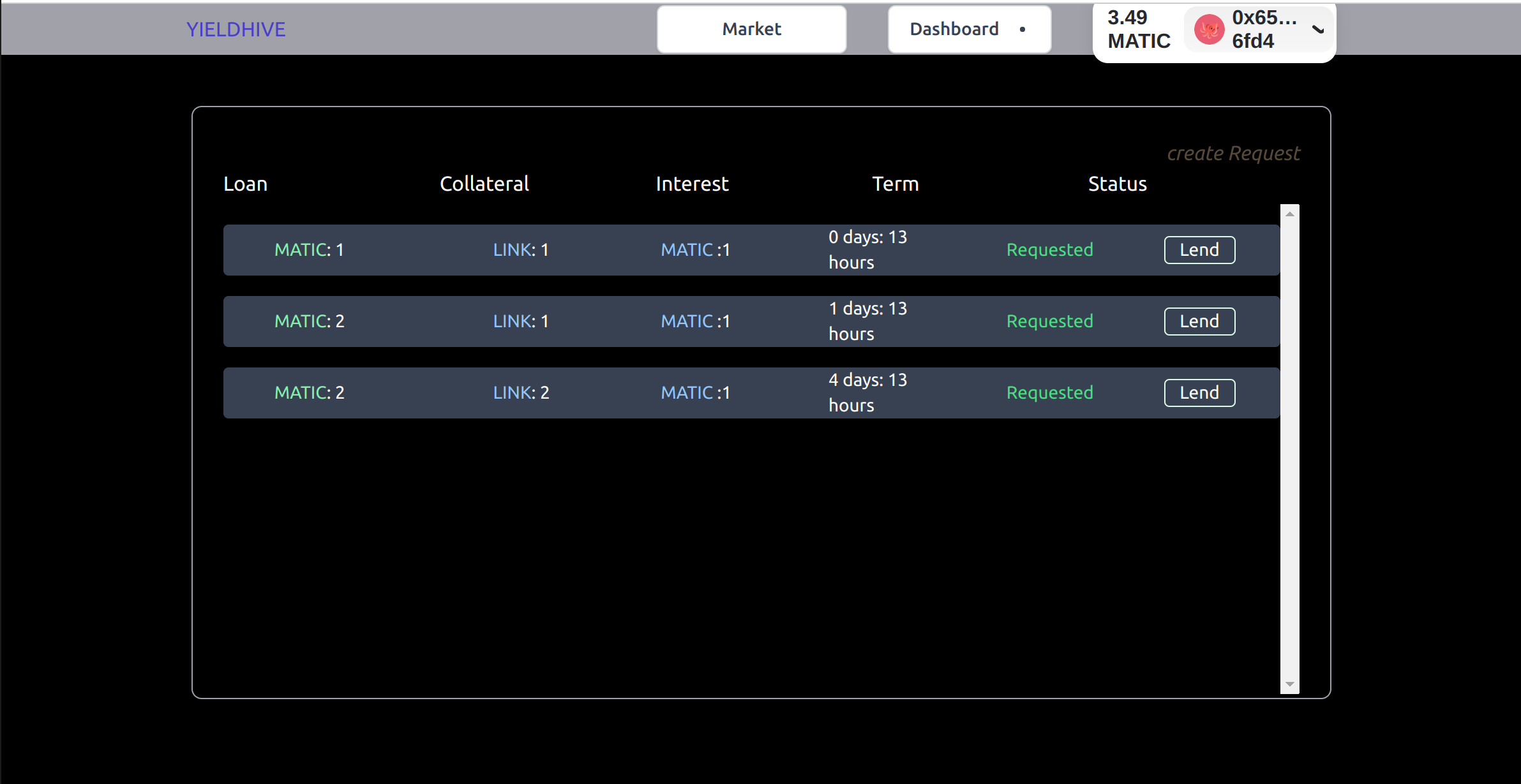1521x784 pixels.
Task: Lend on the 1 days term request
Action: tap(1199, 322)
